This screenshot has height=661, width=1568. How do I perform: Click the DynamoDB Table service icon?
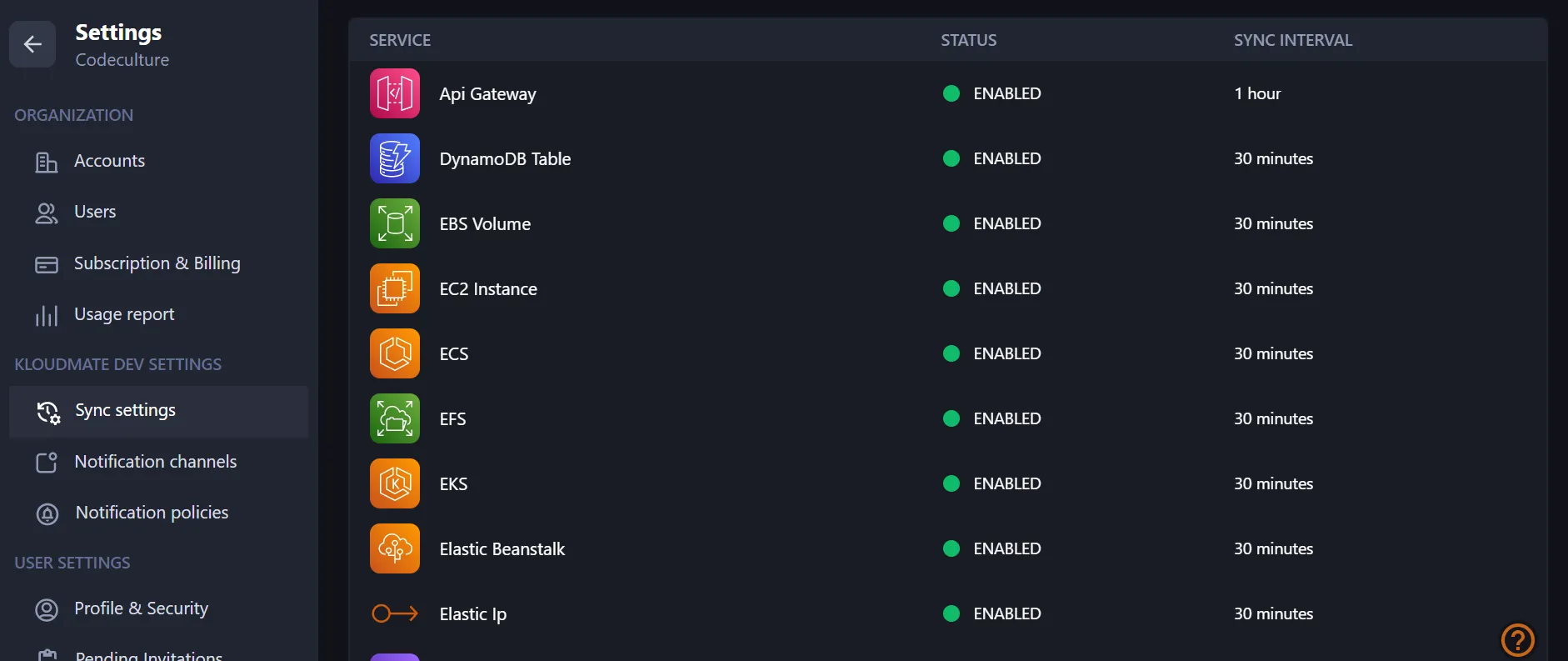[x=395, y=158]
